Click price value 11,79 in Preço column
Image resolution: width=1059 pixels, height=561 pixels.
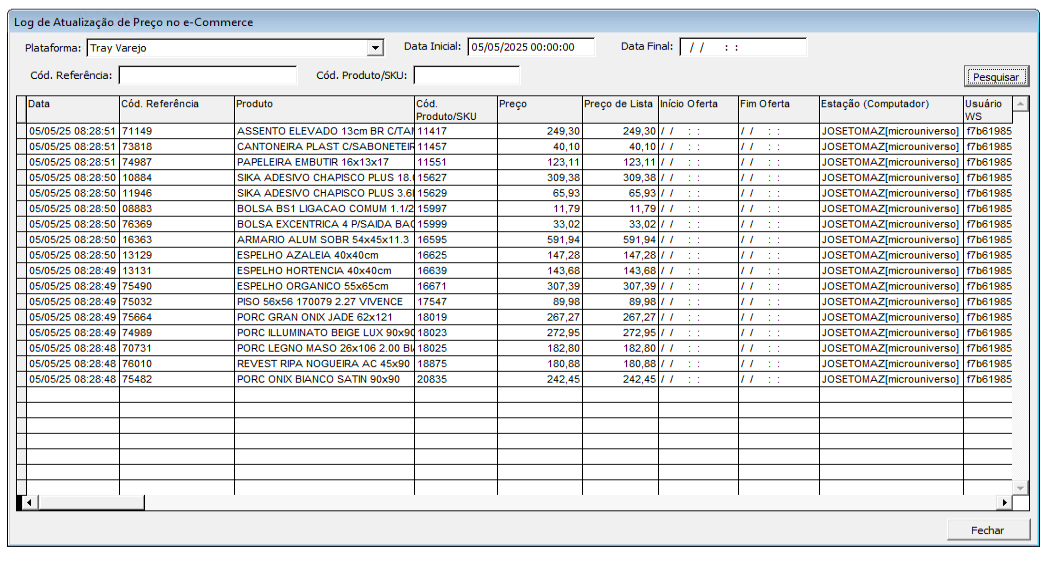pos(540,209)
